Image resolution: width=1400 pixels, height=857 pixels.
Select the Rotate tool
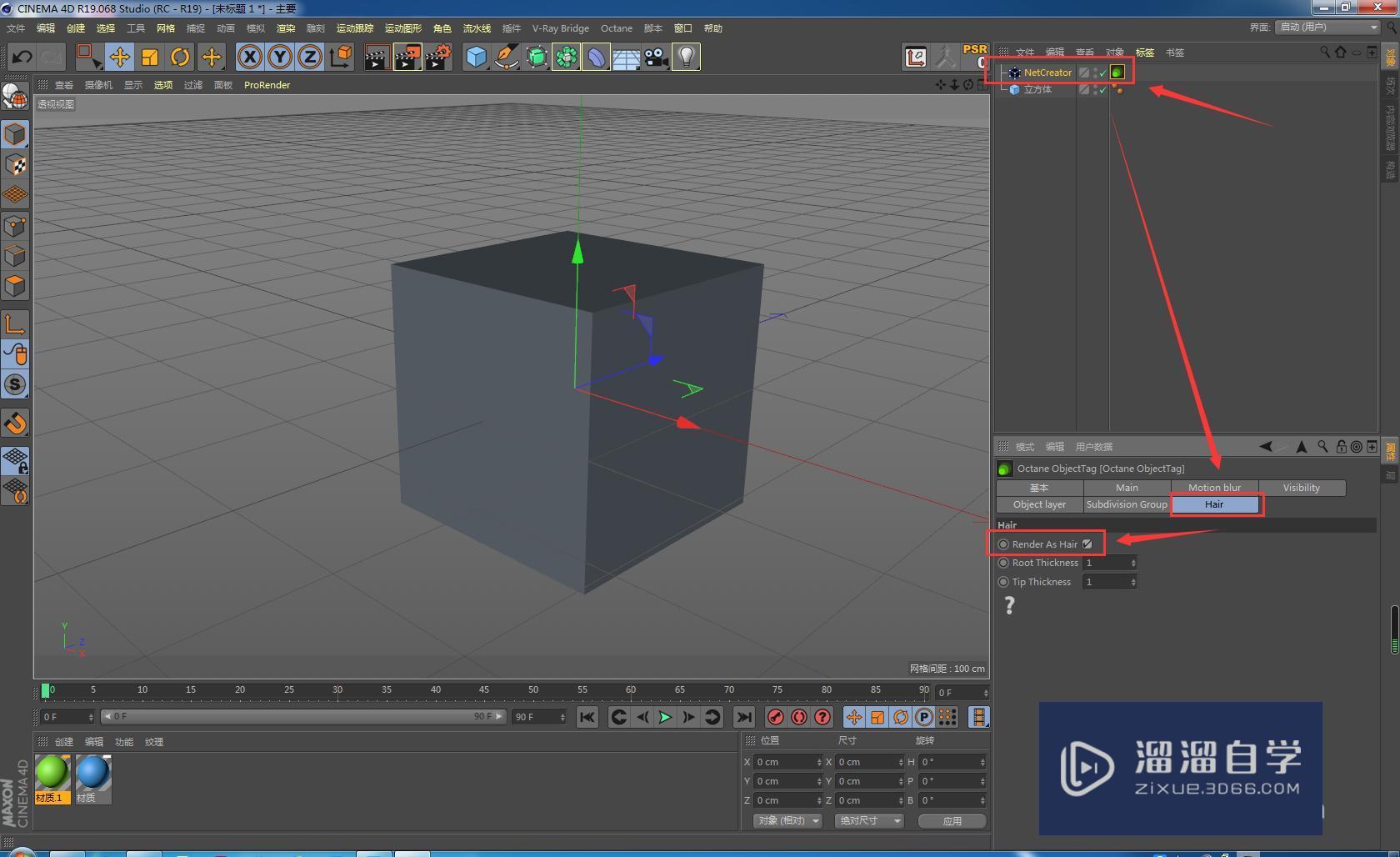[180, 57]
